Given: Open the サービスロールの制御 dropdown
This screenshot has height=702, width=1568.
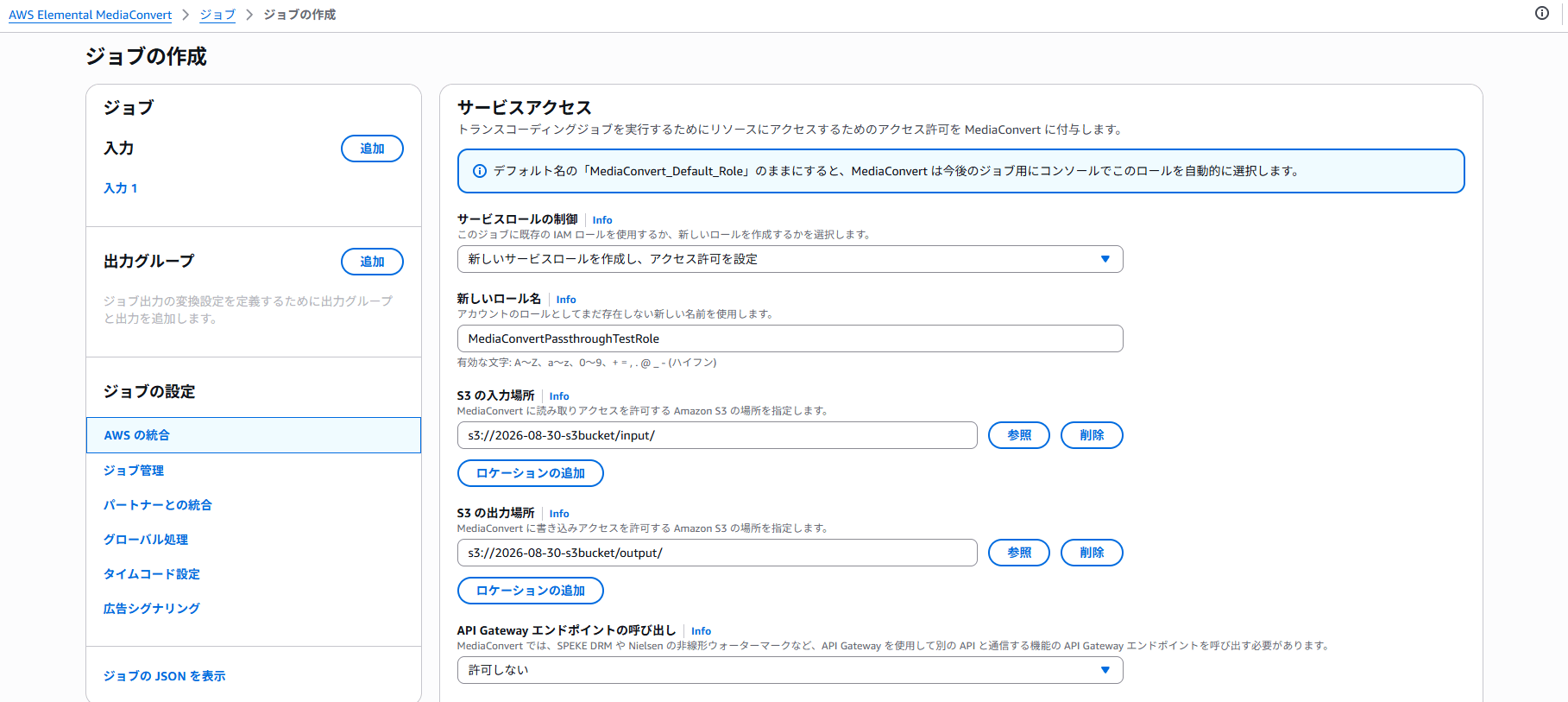Looking at the screenshot, I should click(790, 259).
